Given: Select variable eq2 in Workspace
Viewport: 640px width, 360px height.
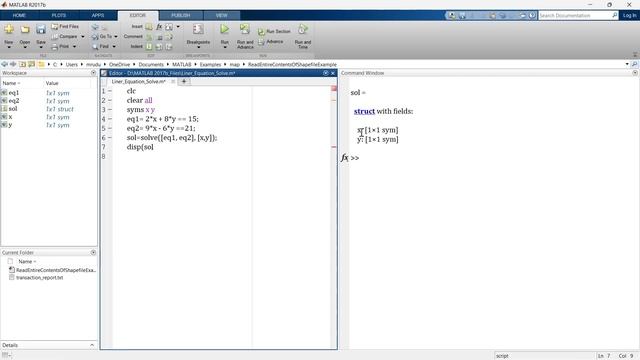Looking at the screenshot, I should click(x=14, y=101).
